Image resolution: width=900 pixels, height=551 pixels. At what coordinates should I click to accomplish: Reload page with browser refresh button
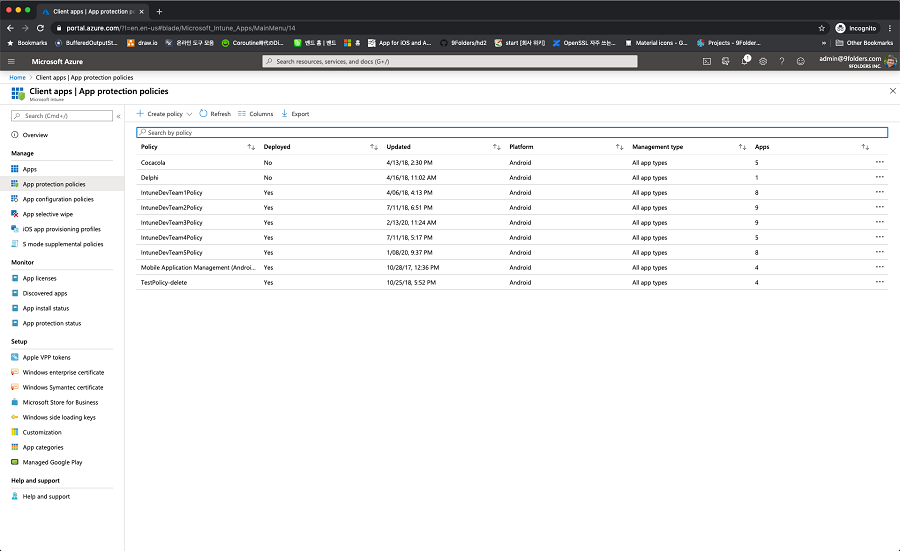coord(40,28)
